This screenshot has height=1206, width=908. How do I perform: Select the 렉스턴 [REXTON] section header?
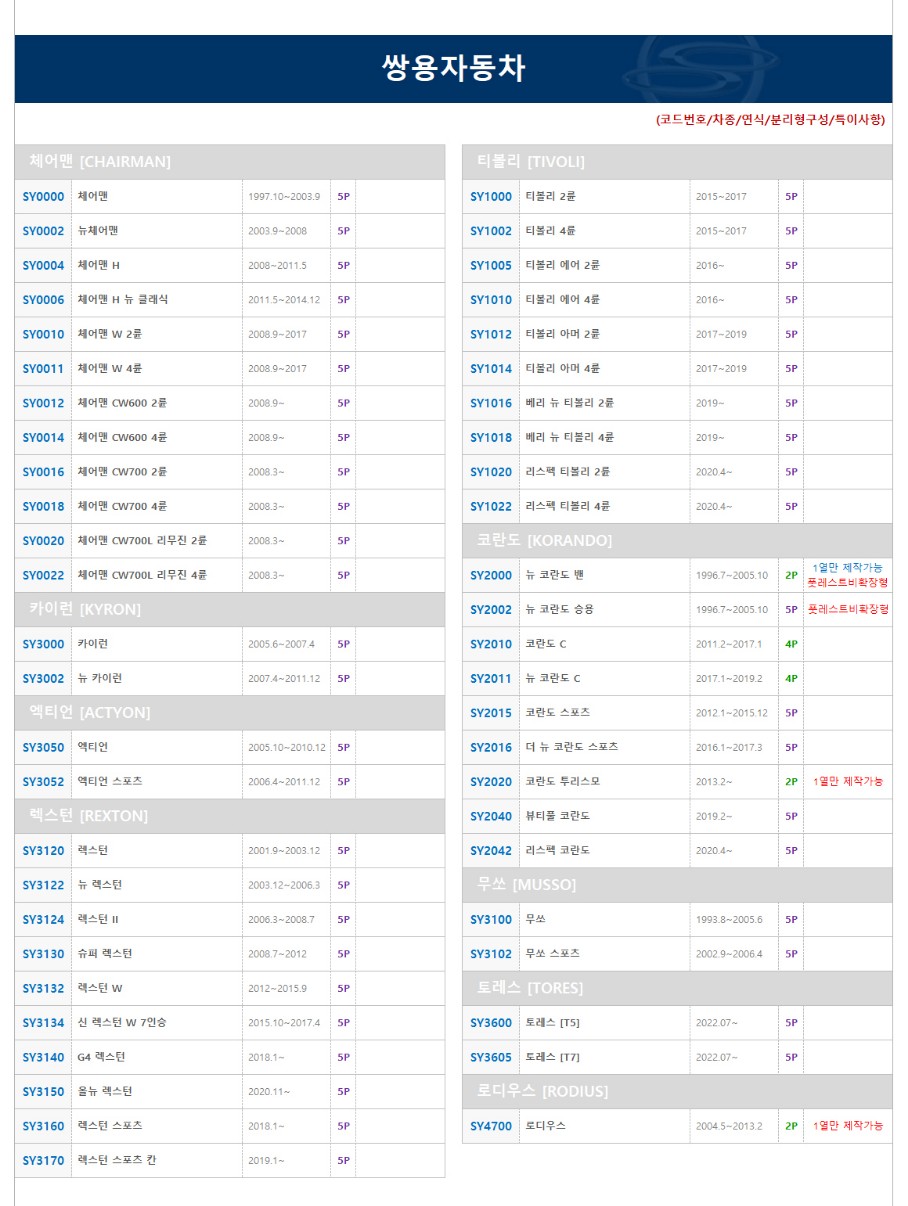89,816
